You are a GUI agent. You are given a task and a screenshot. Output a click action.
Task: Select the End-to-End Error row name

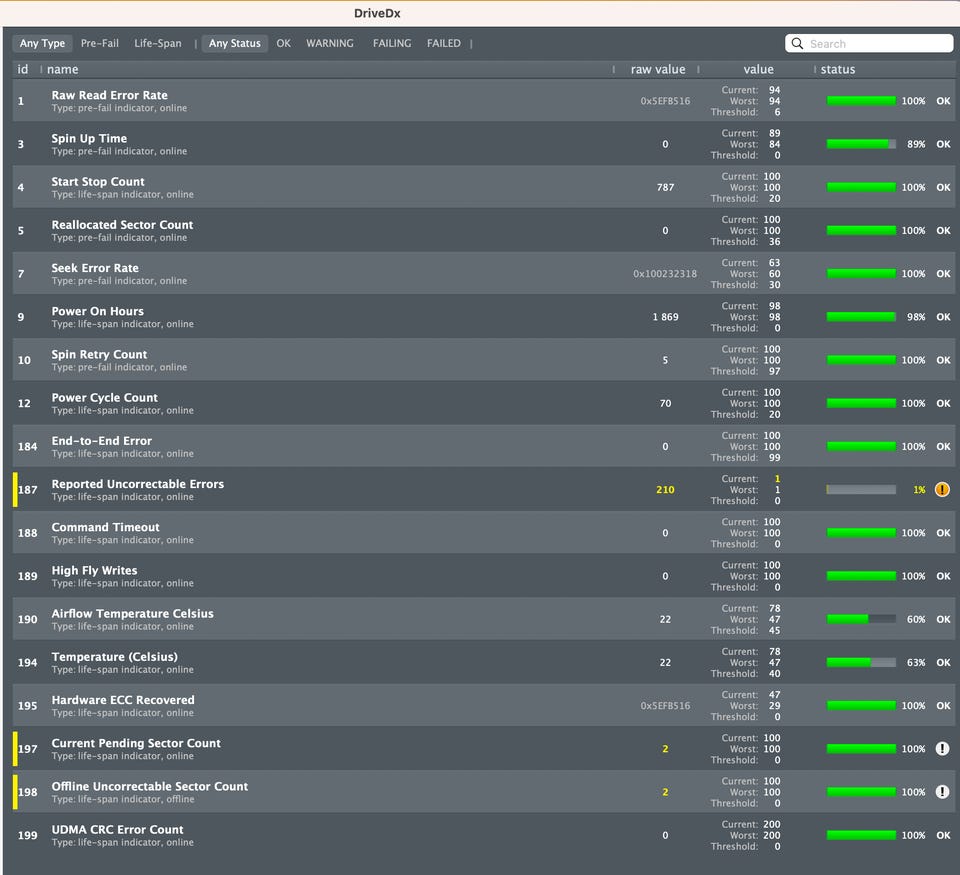(102, 440)
